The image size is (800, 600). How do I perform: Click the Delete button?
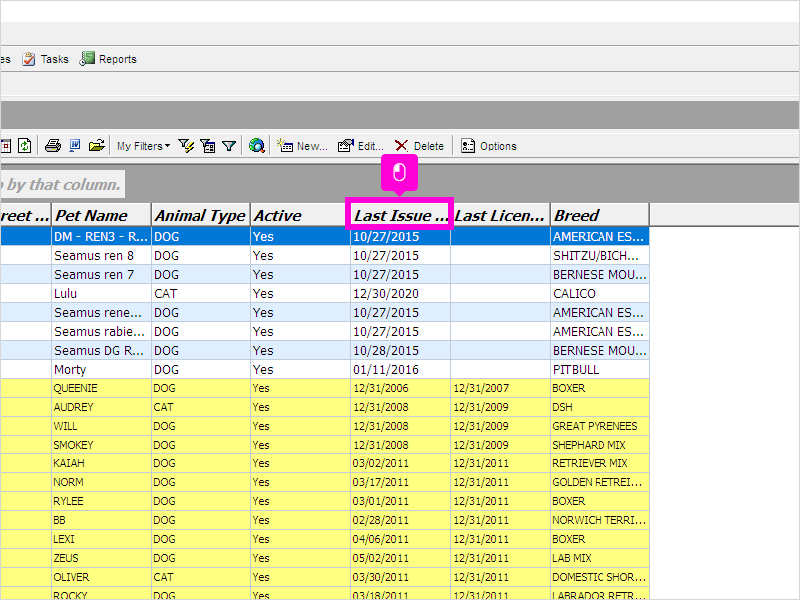tap(419, 146)
